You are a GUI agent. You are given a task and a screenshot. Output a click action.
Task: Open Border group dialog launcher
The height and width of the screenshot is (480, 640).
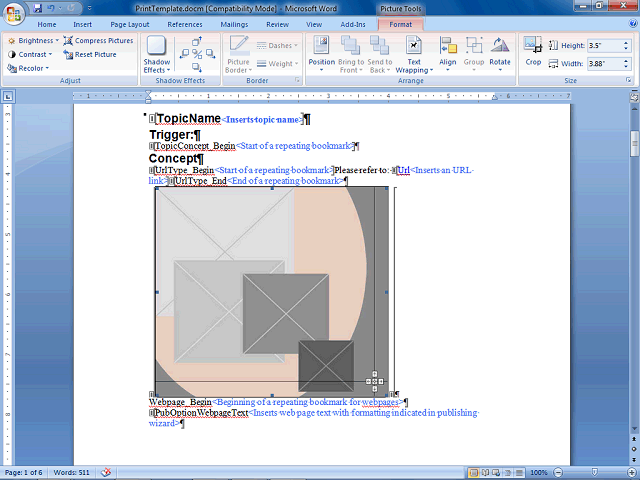click(x=297, y=80)
